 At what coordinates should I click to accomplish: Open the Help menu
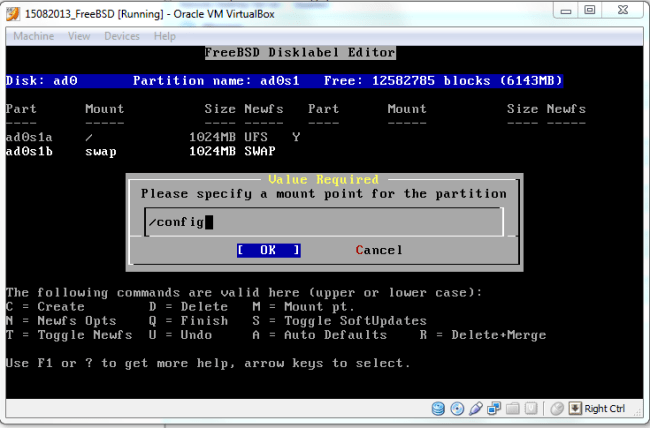[x=165, y=36]
